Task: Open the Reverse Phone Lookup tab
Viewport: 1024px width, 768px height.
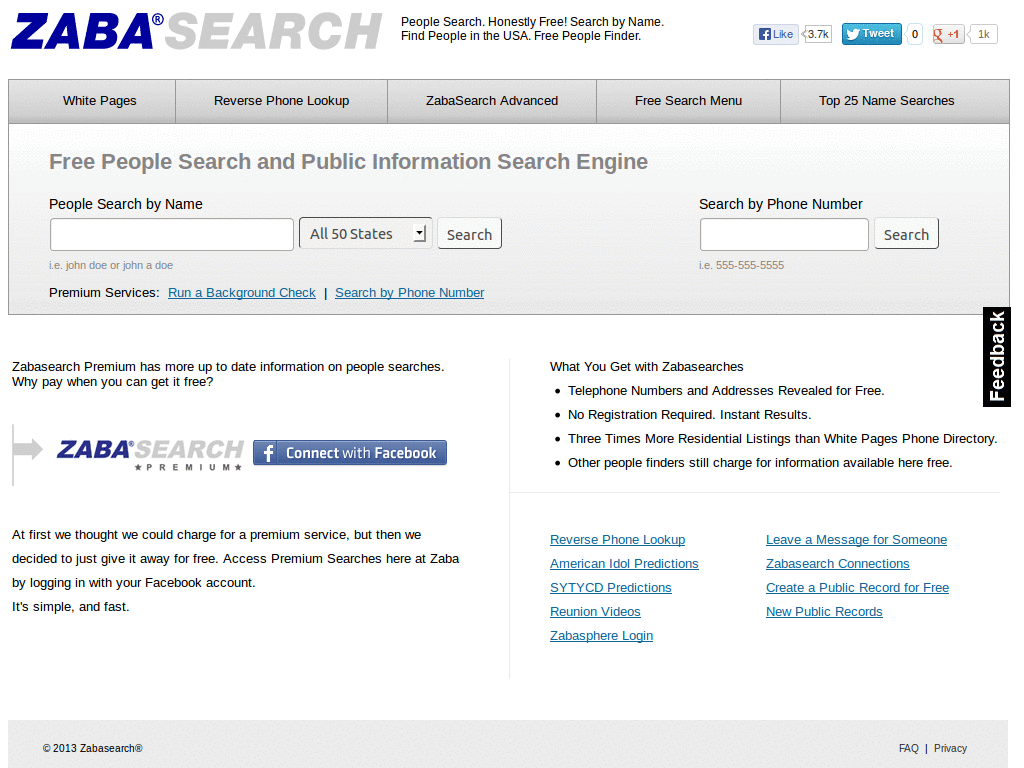Action: 281,101
